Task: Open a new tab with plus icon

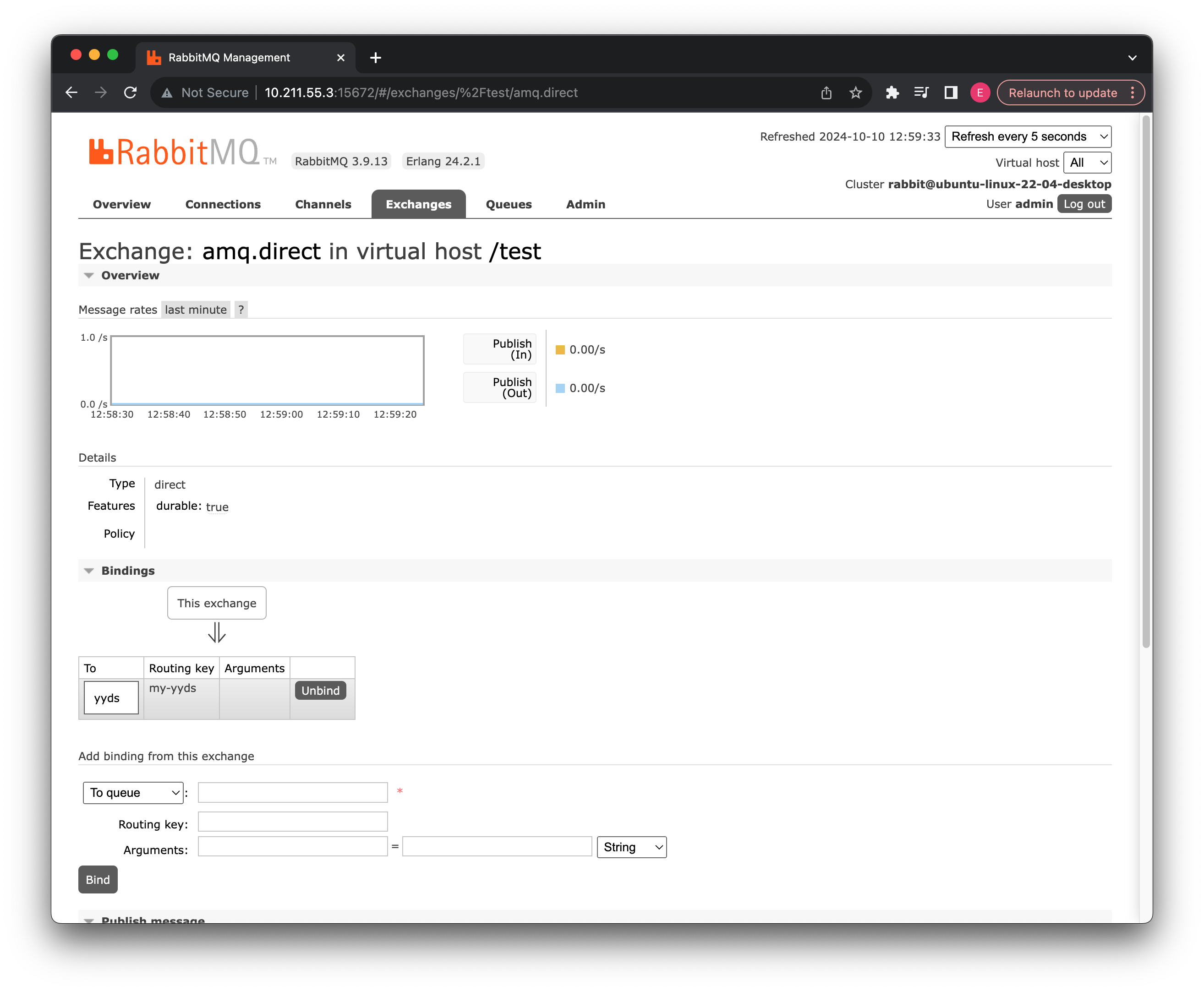Action: point(375,58)
